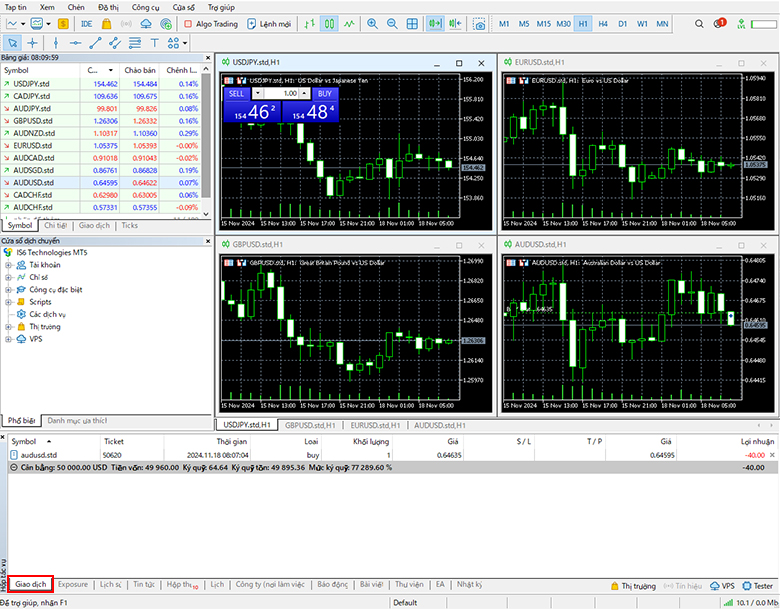This screenshot has width=780, height=609.
Task: Click the Signals broadcast icon
Action: (126, 24)
